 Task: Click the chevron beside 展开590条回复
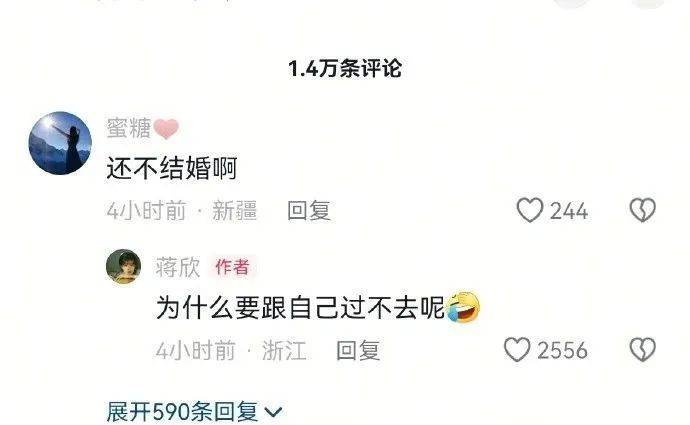tap(273, 412)
